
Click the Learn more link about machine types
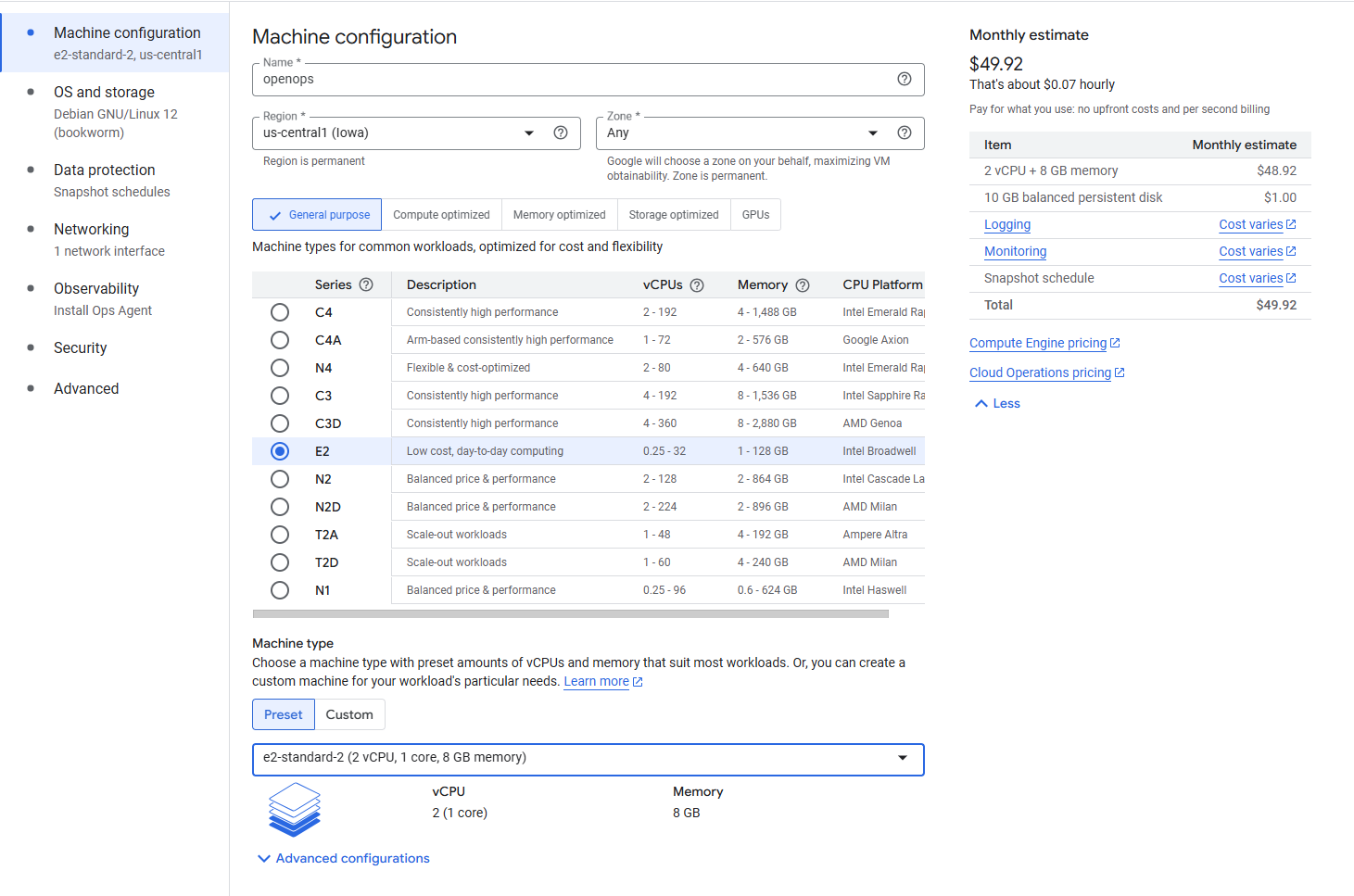pyautogui.click(x=596, y=681)
